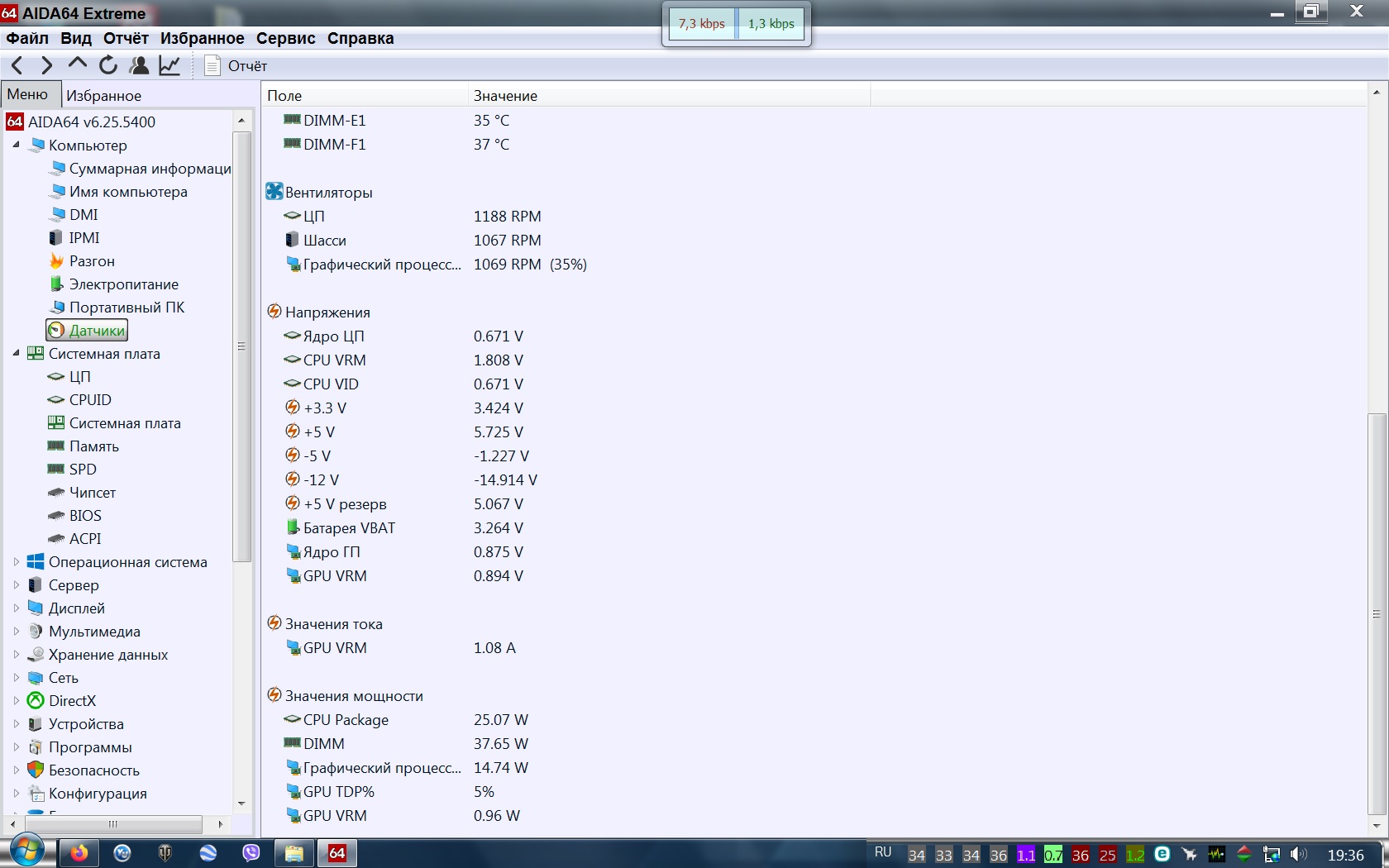Switch to the Избранное tab in left panel
1389x868 pixels.
pos(103,96)
